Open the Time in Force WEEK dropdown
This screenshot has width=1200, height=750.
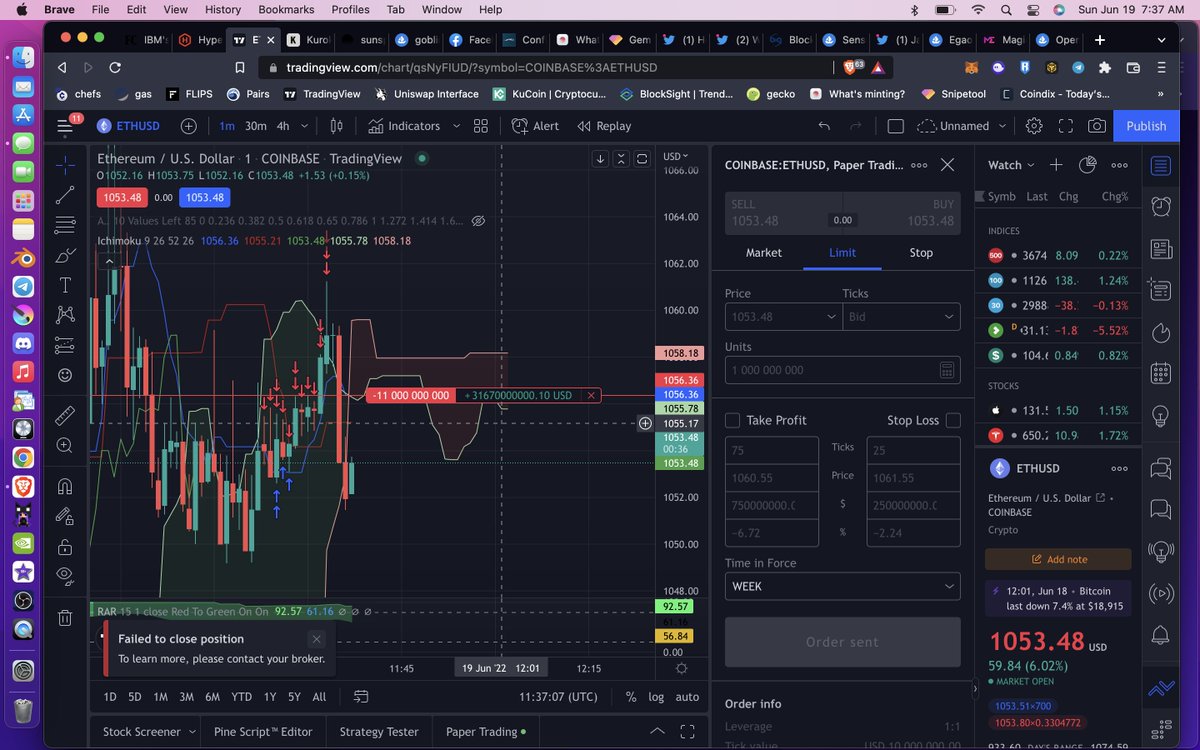pos(842,586)
